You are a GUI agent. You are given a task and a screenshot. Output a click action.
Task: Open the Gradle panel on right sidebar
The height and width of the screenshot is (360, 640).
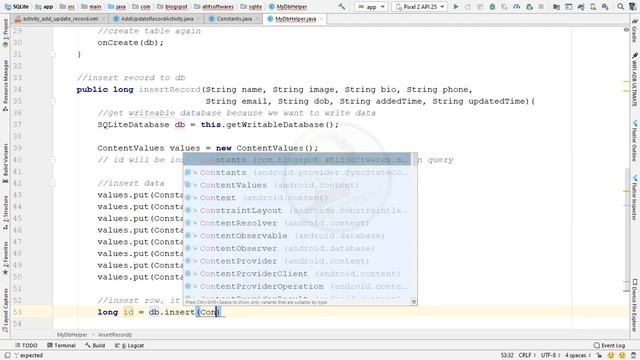pyautogui.click(x=634, y=31)
